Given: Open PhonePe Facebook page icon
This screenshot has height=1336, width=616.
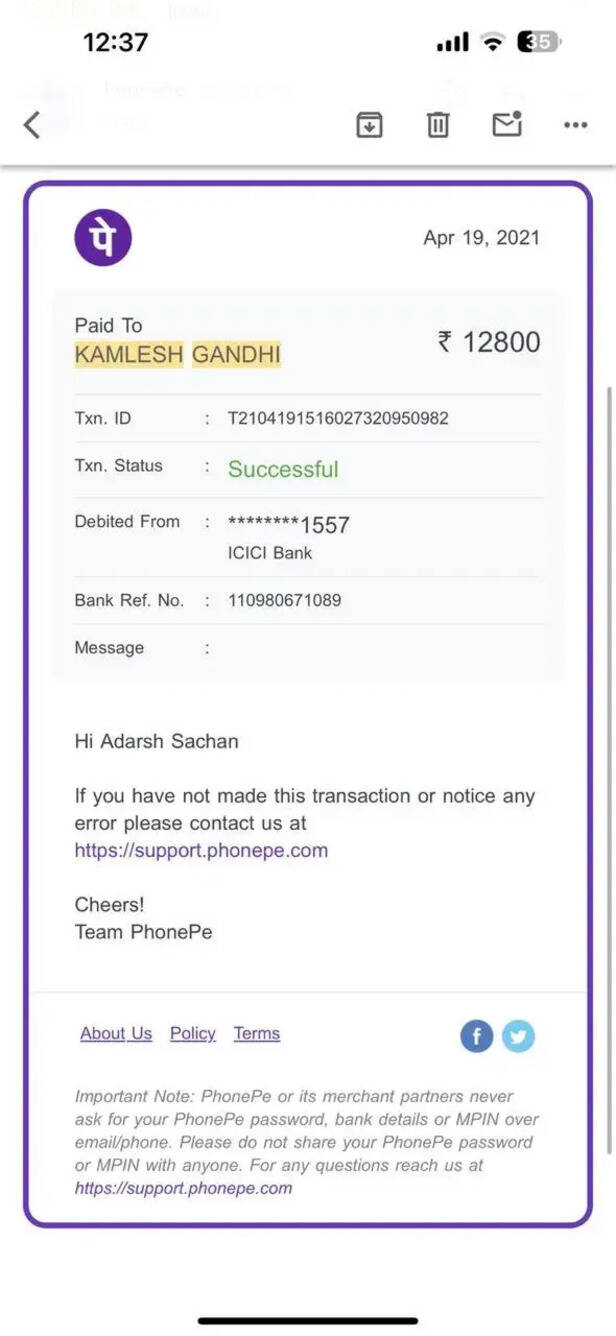Looking at the screenshot, I should (477, 1036).
